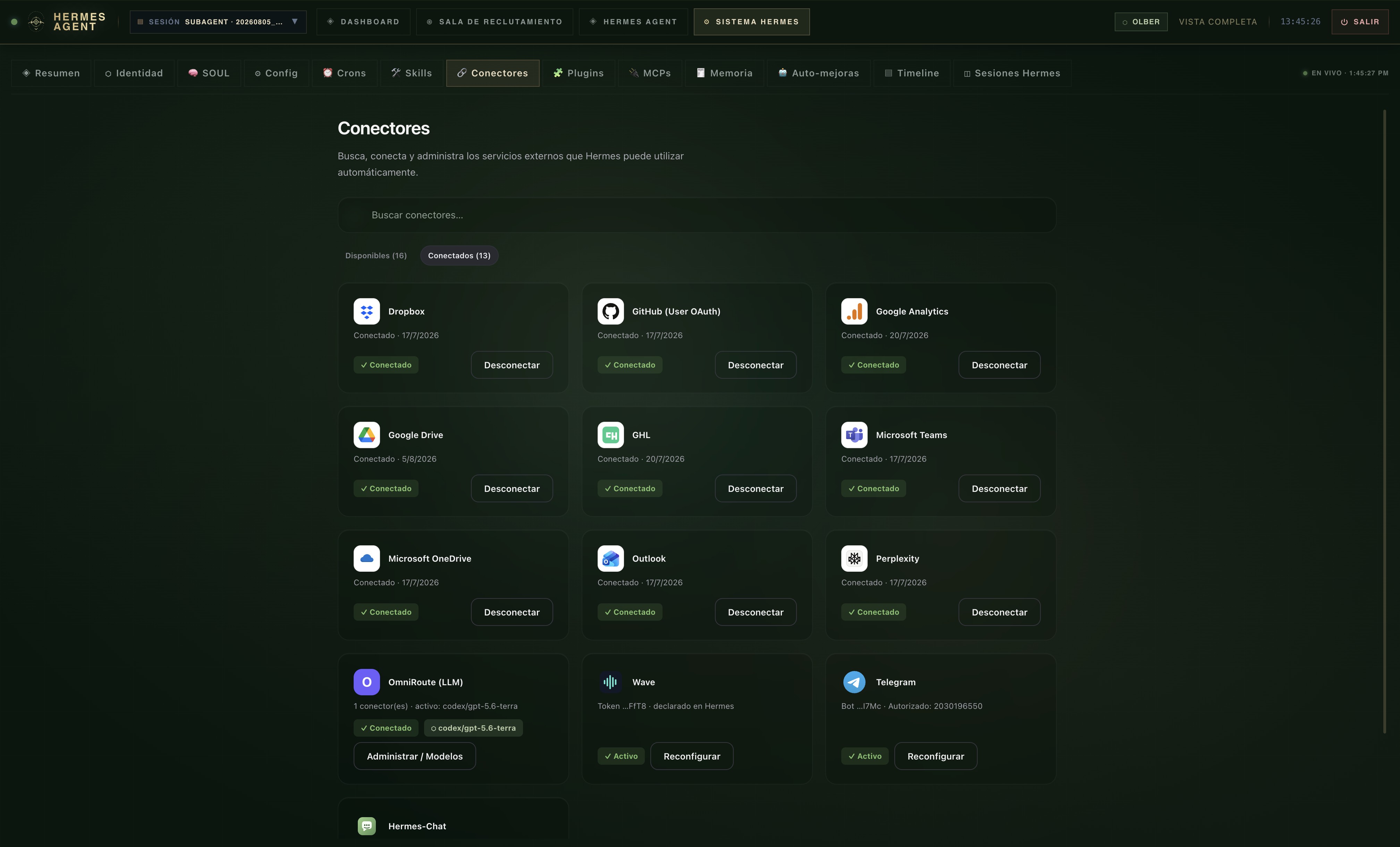Select the Conectados (13) filter pill

coord(459,255)
